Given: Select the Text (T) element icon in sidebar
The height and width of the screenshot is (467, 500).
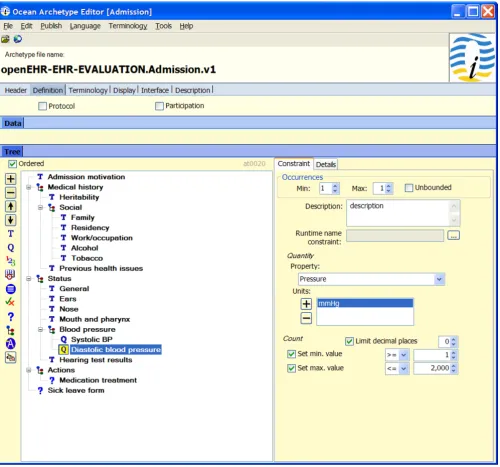Looking at the screenshot, I should [11, 234].
